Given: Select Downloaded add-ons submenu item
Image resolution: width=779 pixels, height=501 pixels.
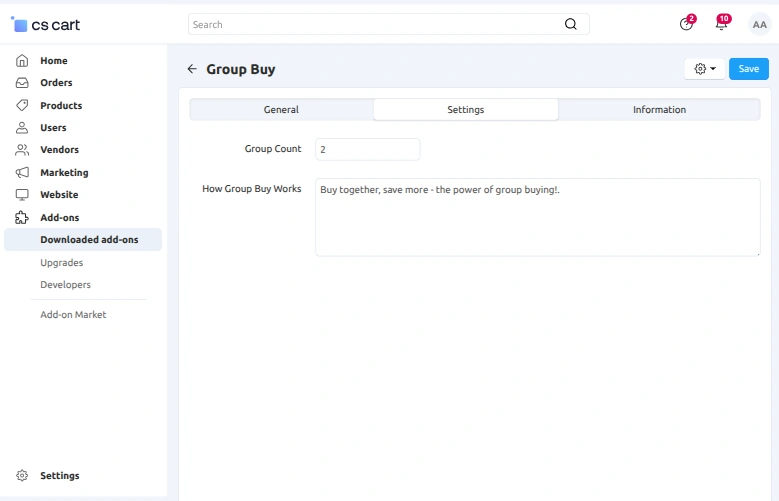Looking at the screenshot, I should pos(83,240).
